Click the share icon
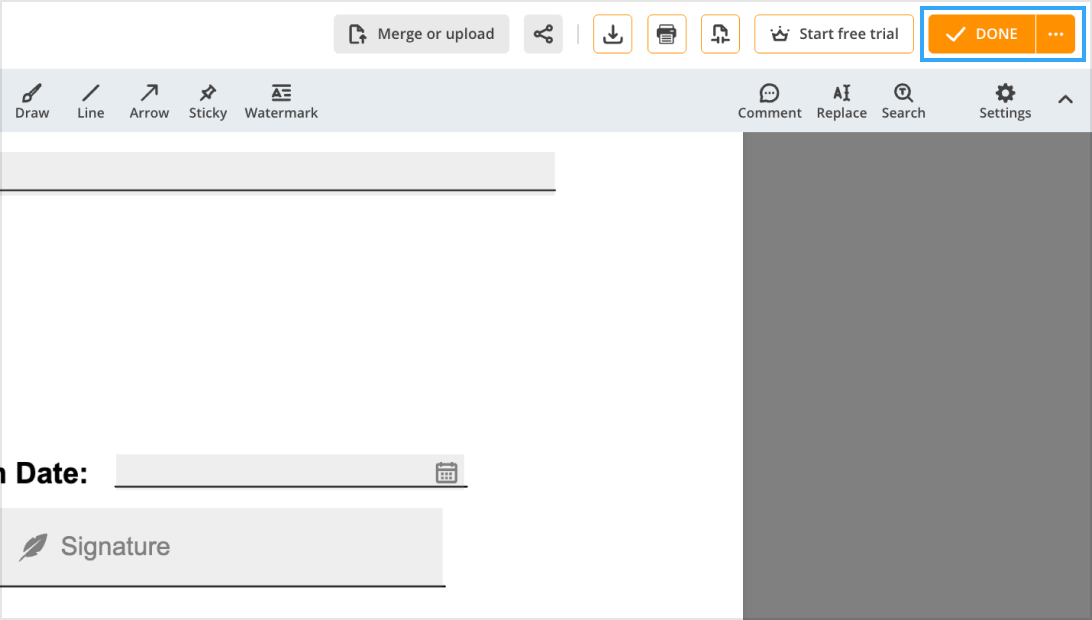The image size is (1092, 620). [x=543, y=33]
